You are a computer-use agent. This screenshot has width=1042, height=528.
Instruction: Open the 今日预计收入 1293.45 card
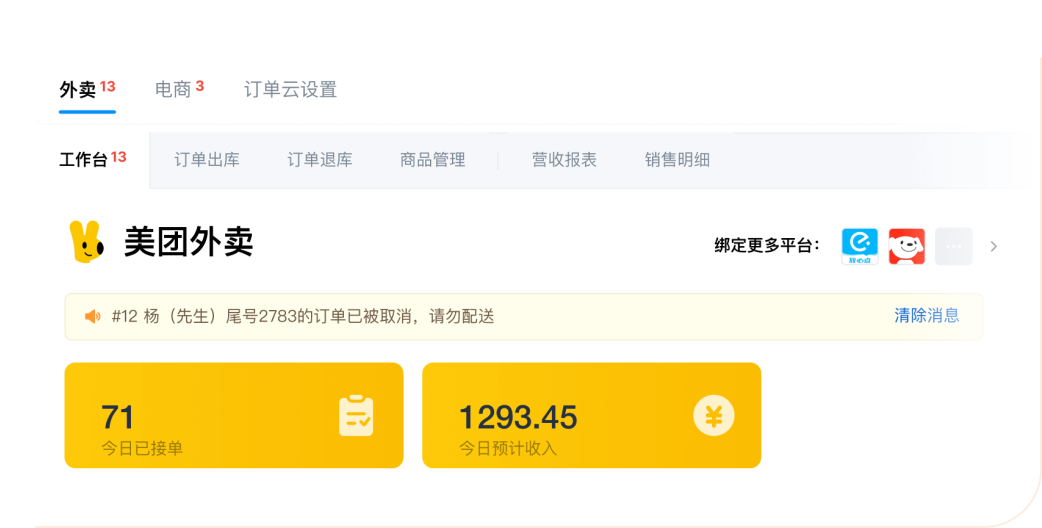point(591,415)
